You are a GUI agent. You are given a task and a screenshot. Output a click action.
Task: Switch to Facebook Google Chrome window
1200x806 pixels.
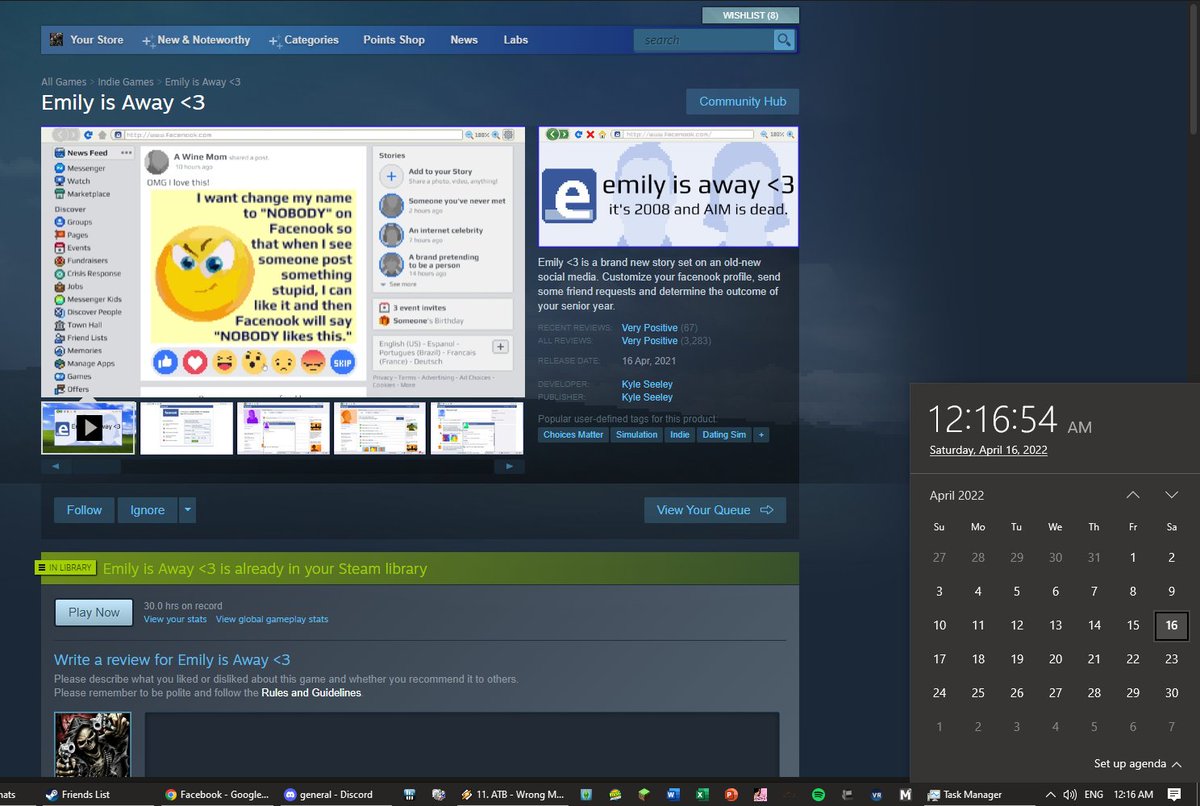click(x=217, y=795)
